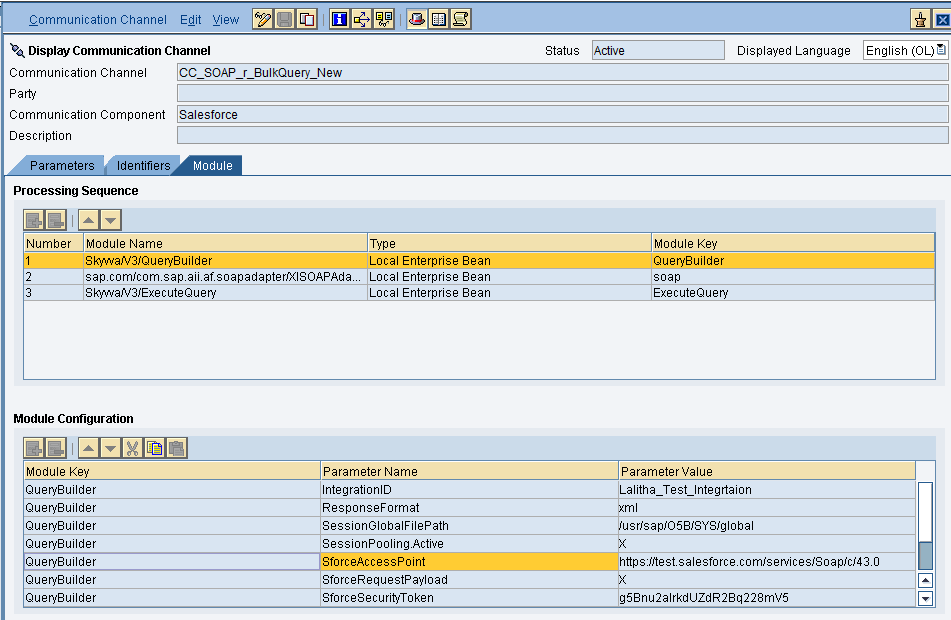Screen dimensions: 951x620
Task: Click the Module Configuration scrollbar down arrow
Action: point(925,598)
